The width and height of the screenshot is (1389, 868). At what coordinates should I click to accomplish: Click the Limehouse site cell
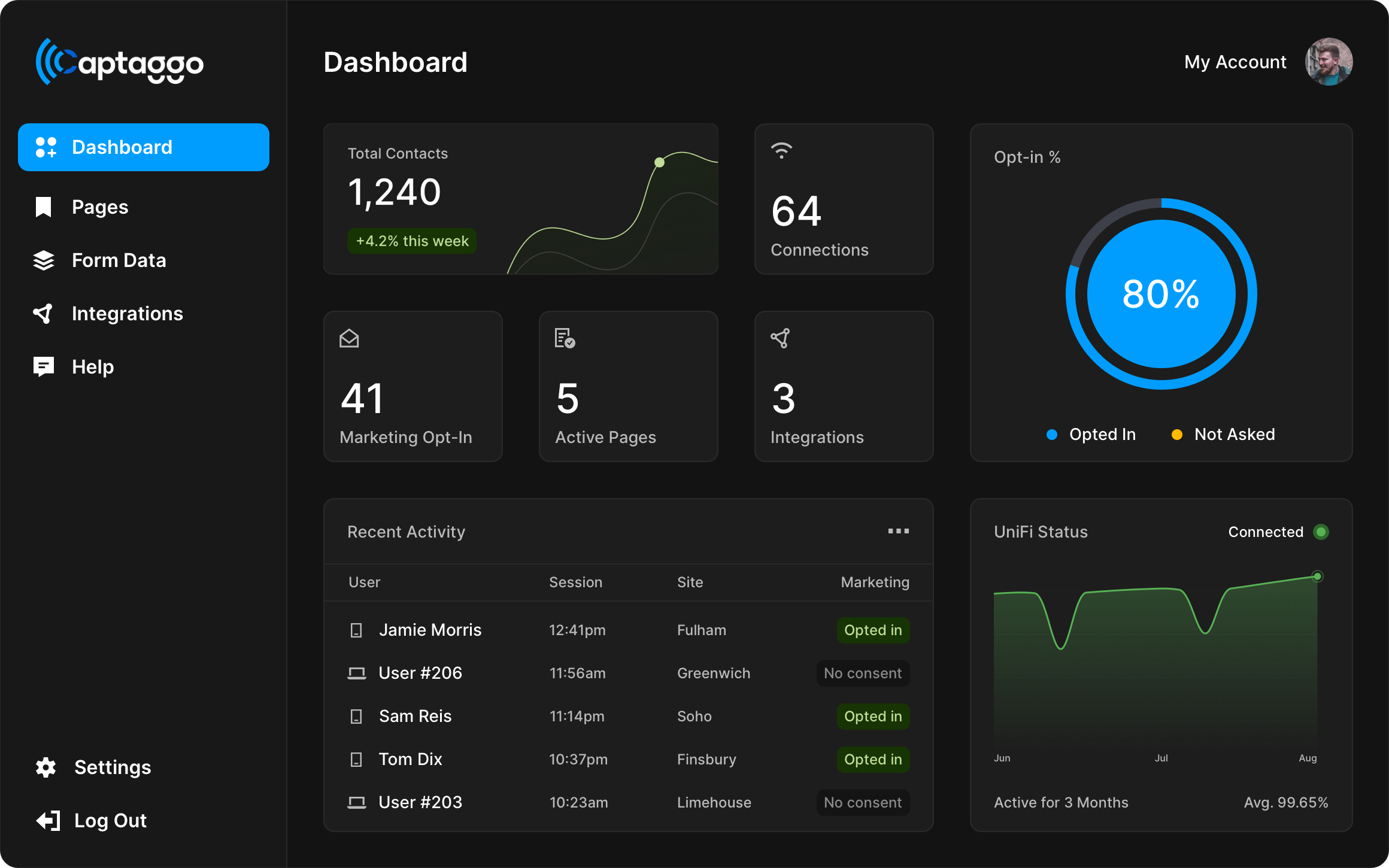coord(714,803)
